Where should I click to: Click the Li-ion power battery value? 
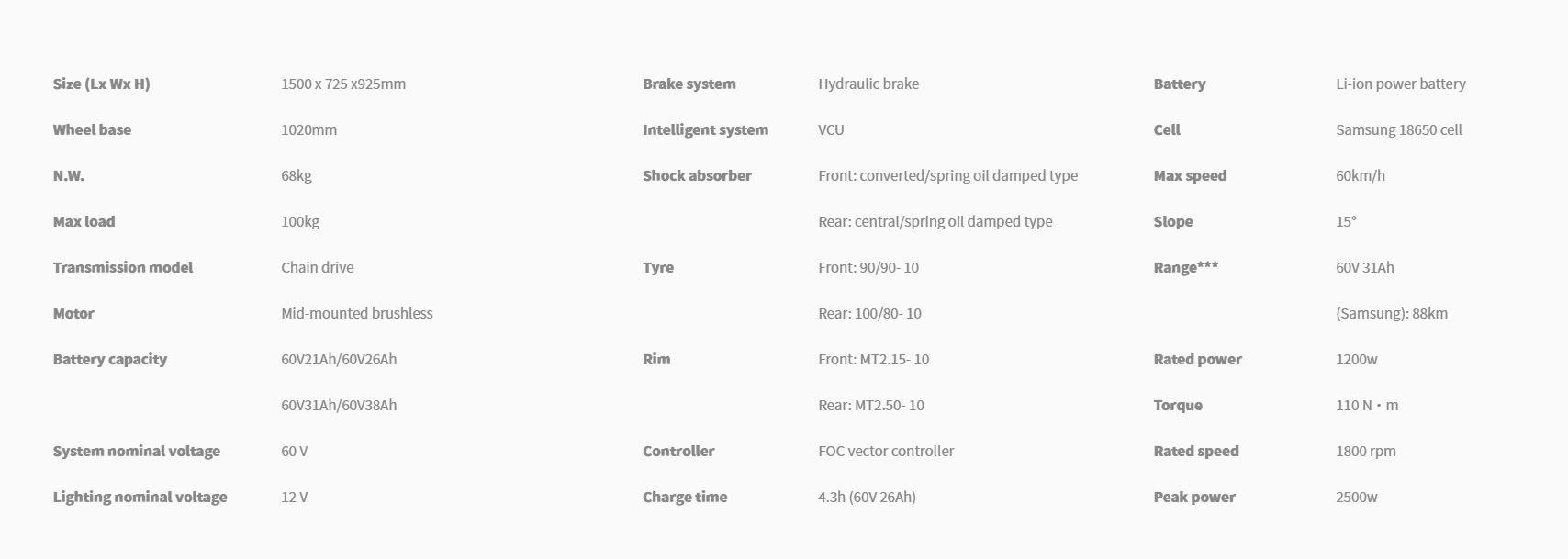pyautogui.click(x=1400, y=84)
